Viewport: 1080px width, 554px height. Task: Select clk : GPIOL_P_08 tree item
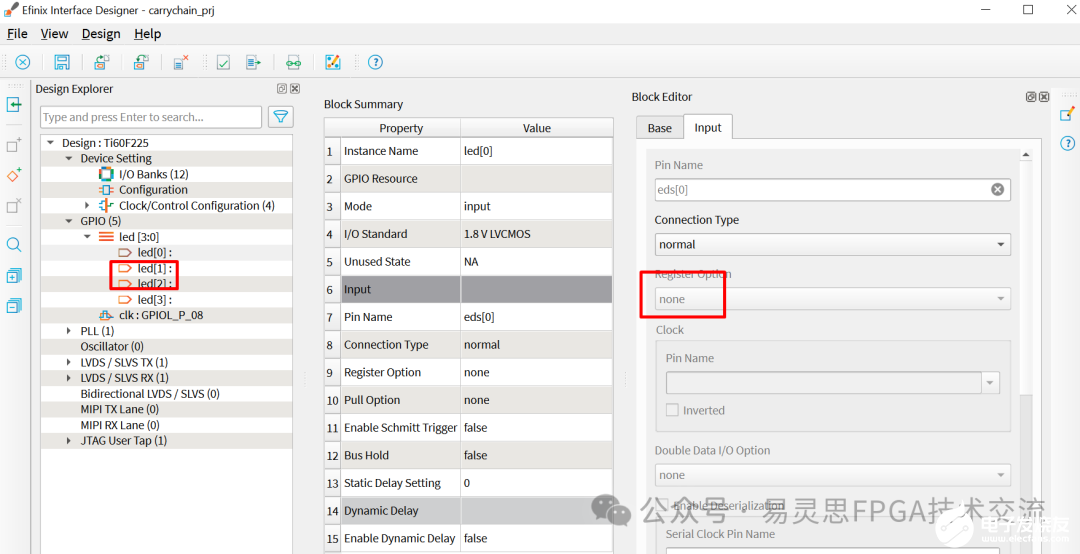(x=160, y=315)
